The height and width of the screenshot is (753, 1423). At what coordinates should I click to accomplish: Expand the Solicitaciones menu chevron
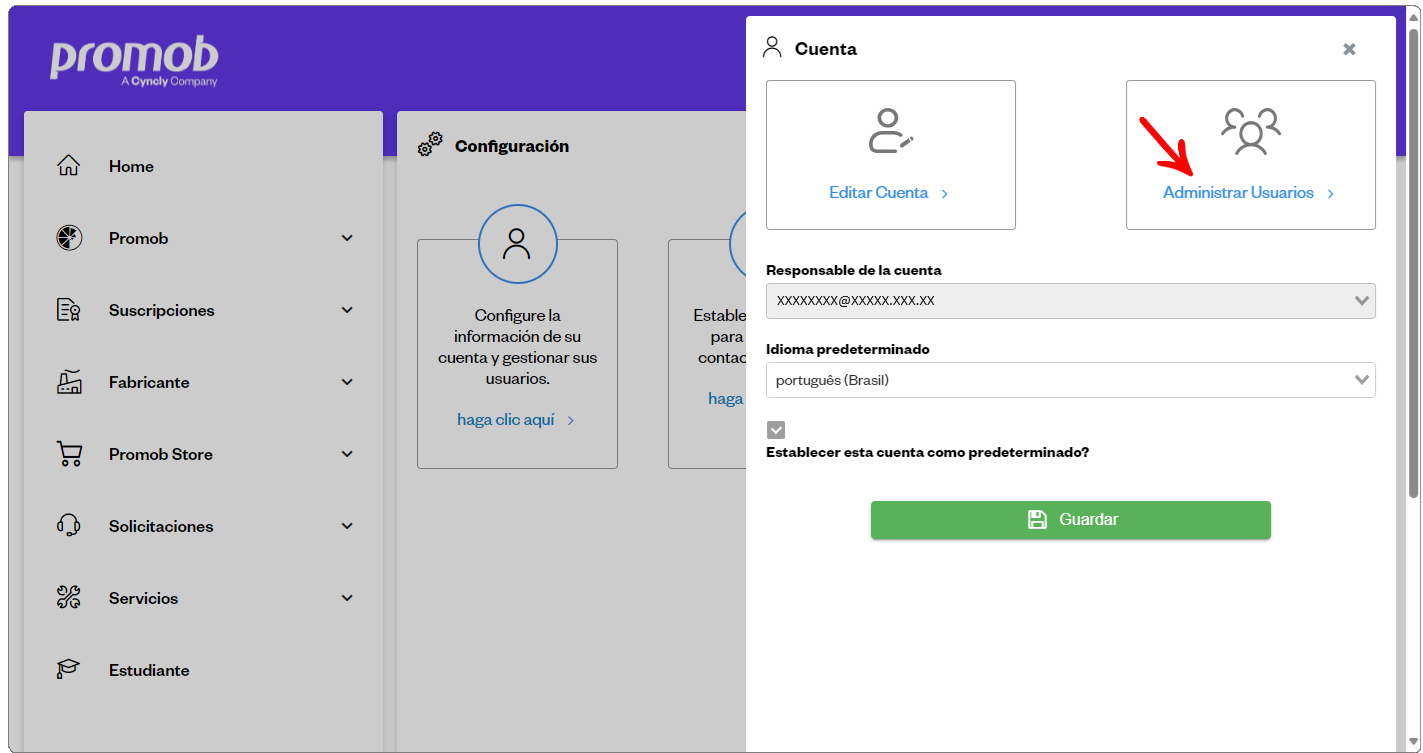pos(347,526)
